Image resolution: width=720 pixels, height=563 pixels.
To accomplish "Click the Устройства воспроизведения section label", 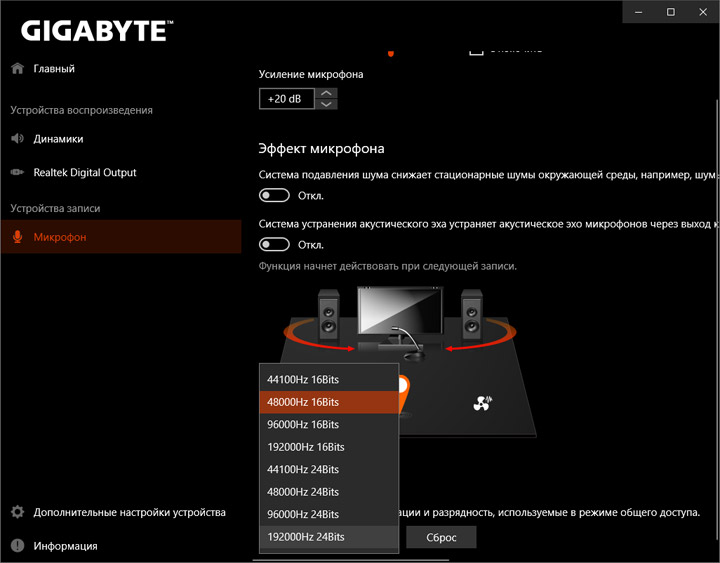I will (82, 110).
